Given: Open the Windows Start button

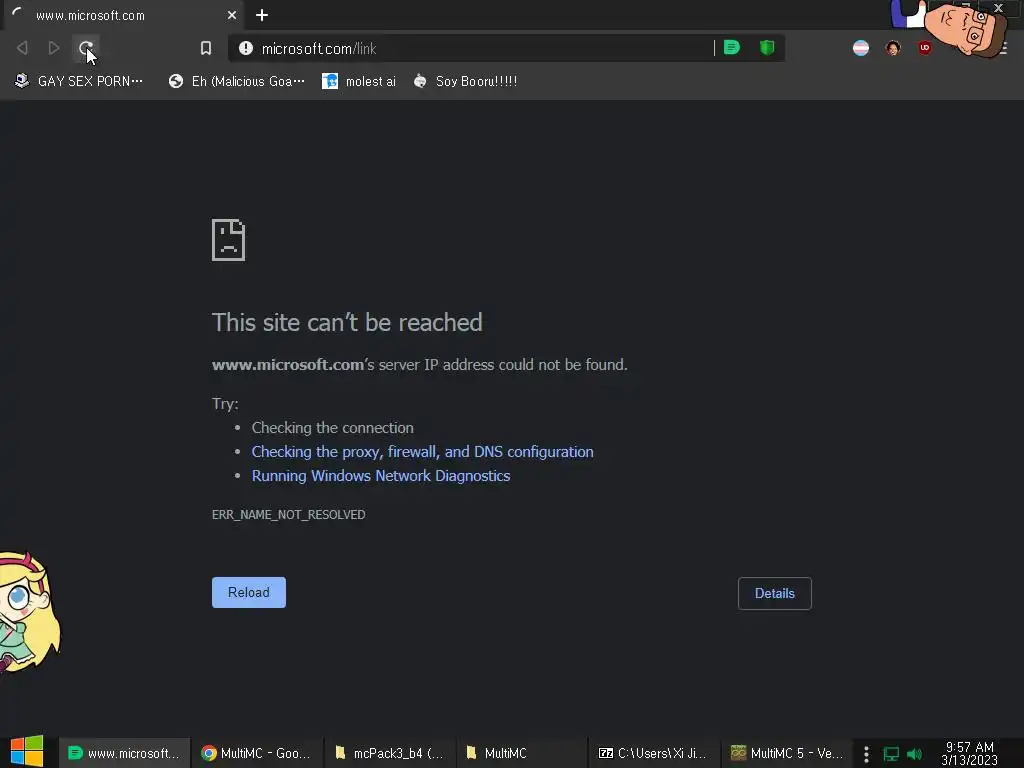Looking at the screenshot, I should tap(27, 752).
